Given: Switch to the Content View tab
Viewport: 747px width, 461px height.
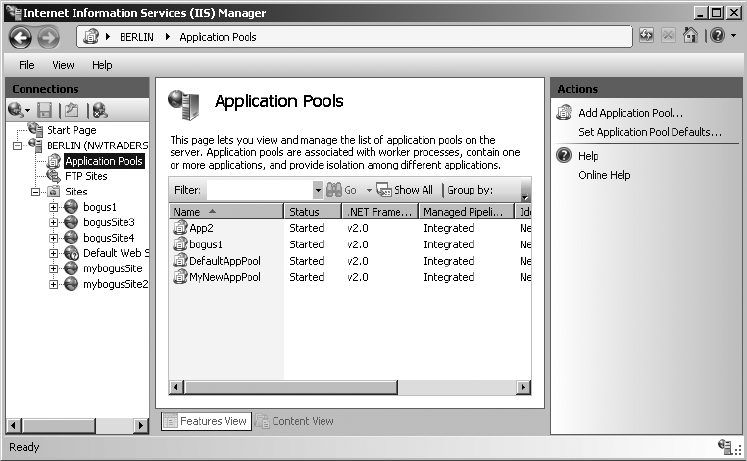Looking at the screenshot, I should [x=294, y=421].
